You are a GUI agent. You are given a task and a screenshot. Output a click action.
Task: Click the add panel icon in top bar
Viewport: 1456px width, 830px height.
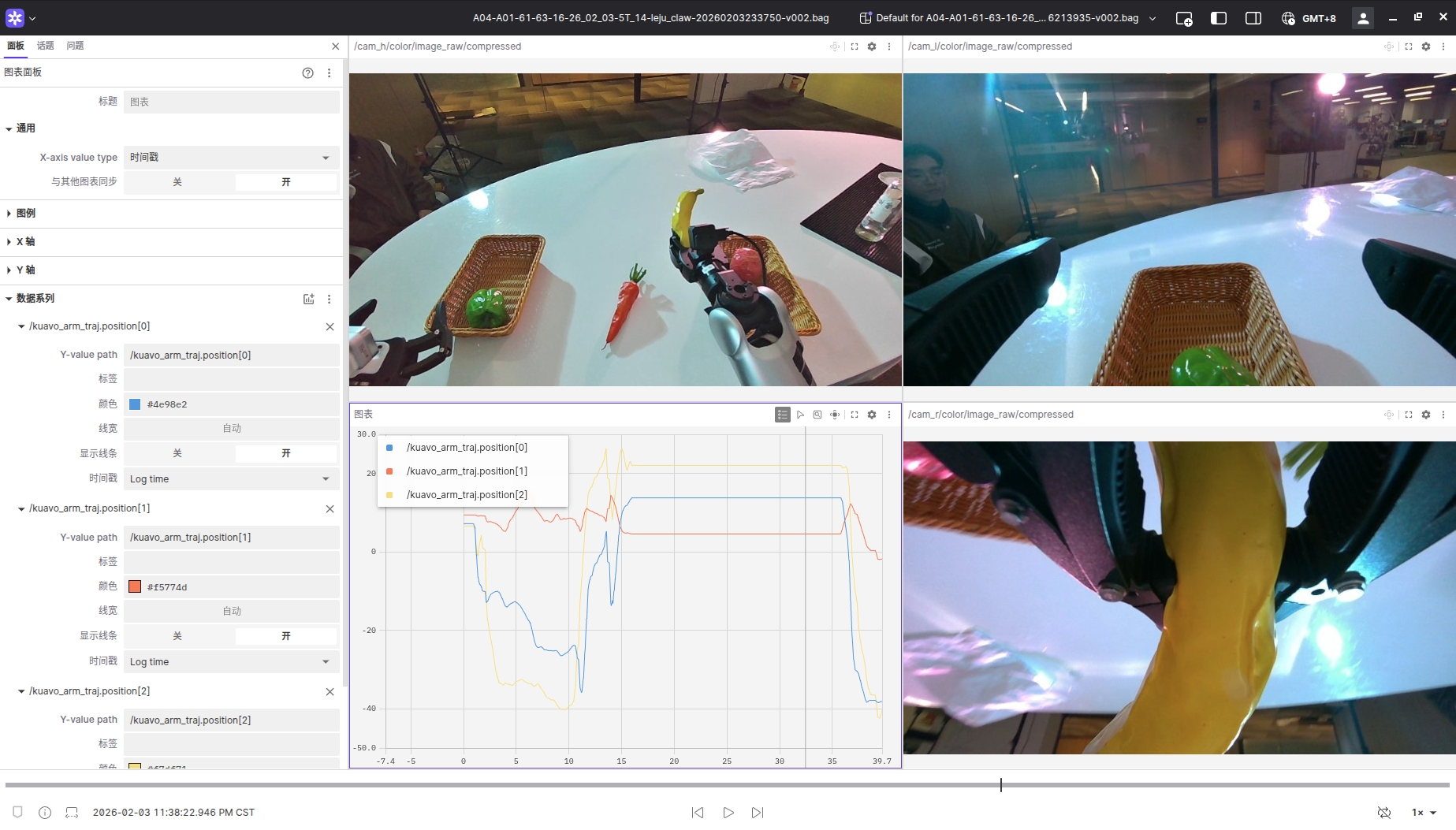pos(1183,18)
